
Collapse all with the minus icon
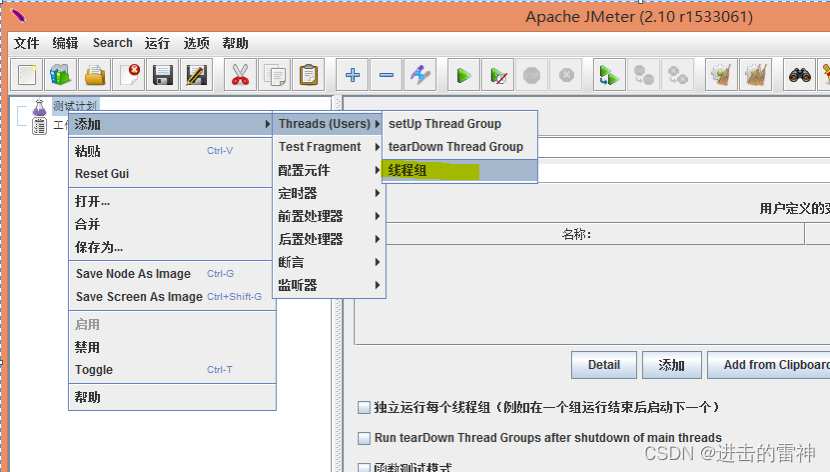point(386,75)
